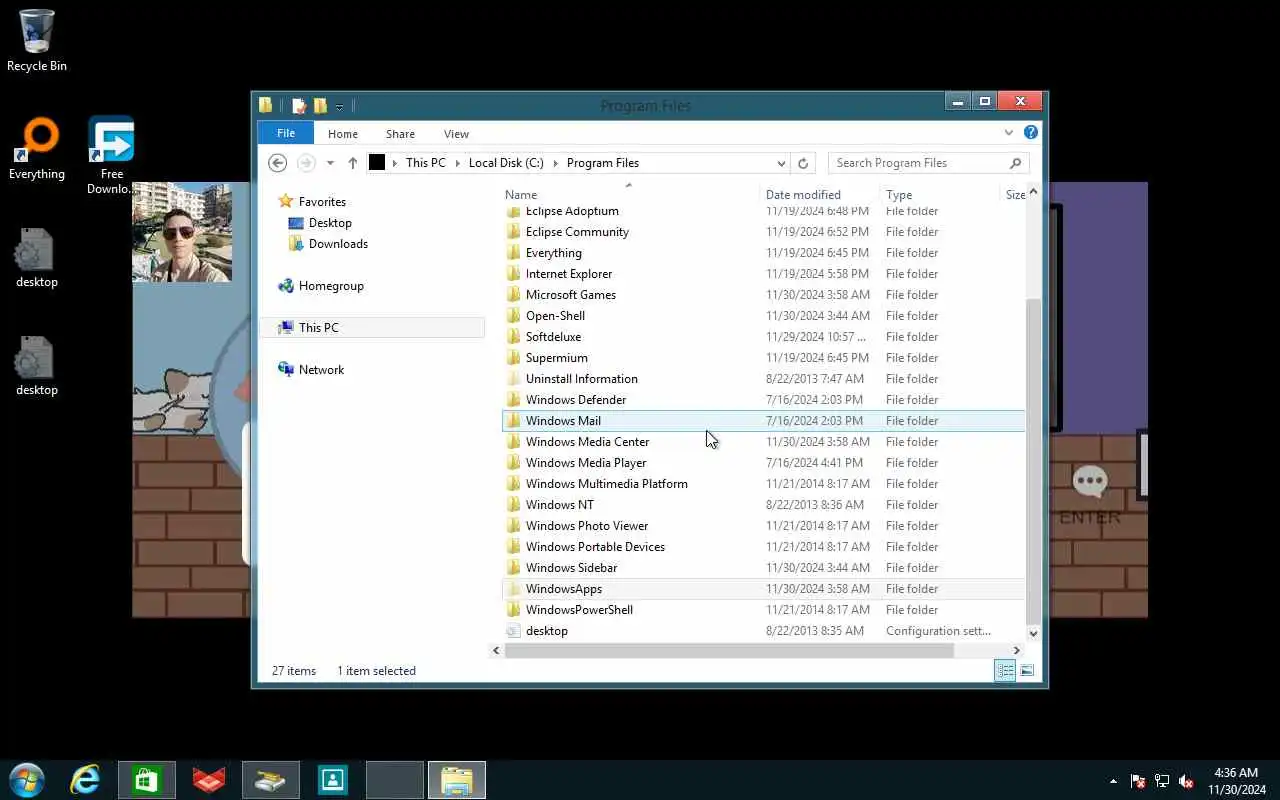Open red fox-like taskbar app icon
The width and height of the screenshot is (1280, 800).
tap(209, 780)
